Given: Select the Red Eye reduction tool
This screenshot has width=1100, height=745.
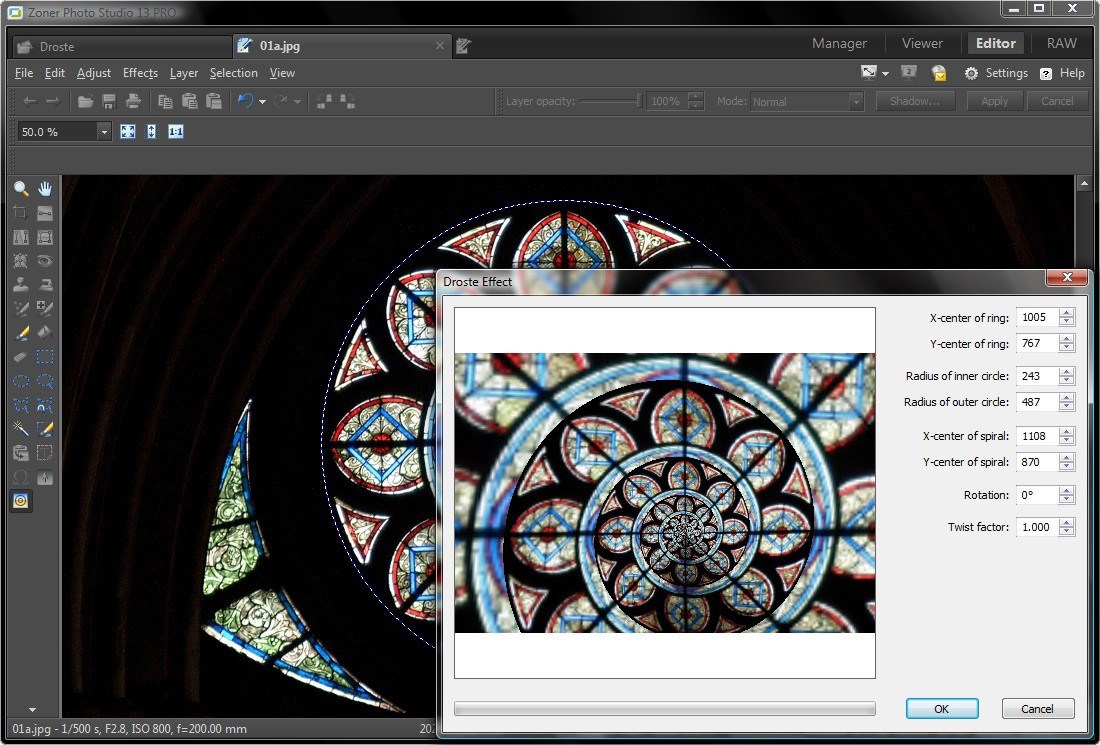Looking at the screenshot, I should [45, 261].
